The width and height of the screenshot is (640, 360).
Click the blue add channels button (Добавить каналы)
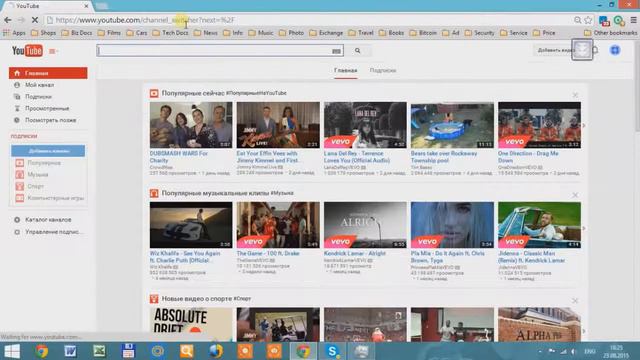click(48, 151)
